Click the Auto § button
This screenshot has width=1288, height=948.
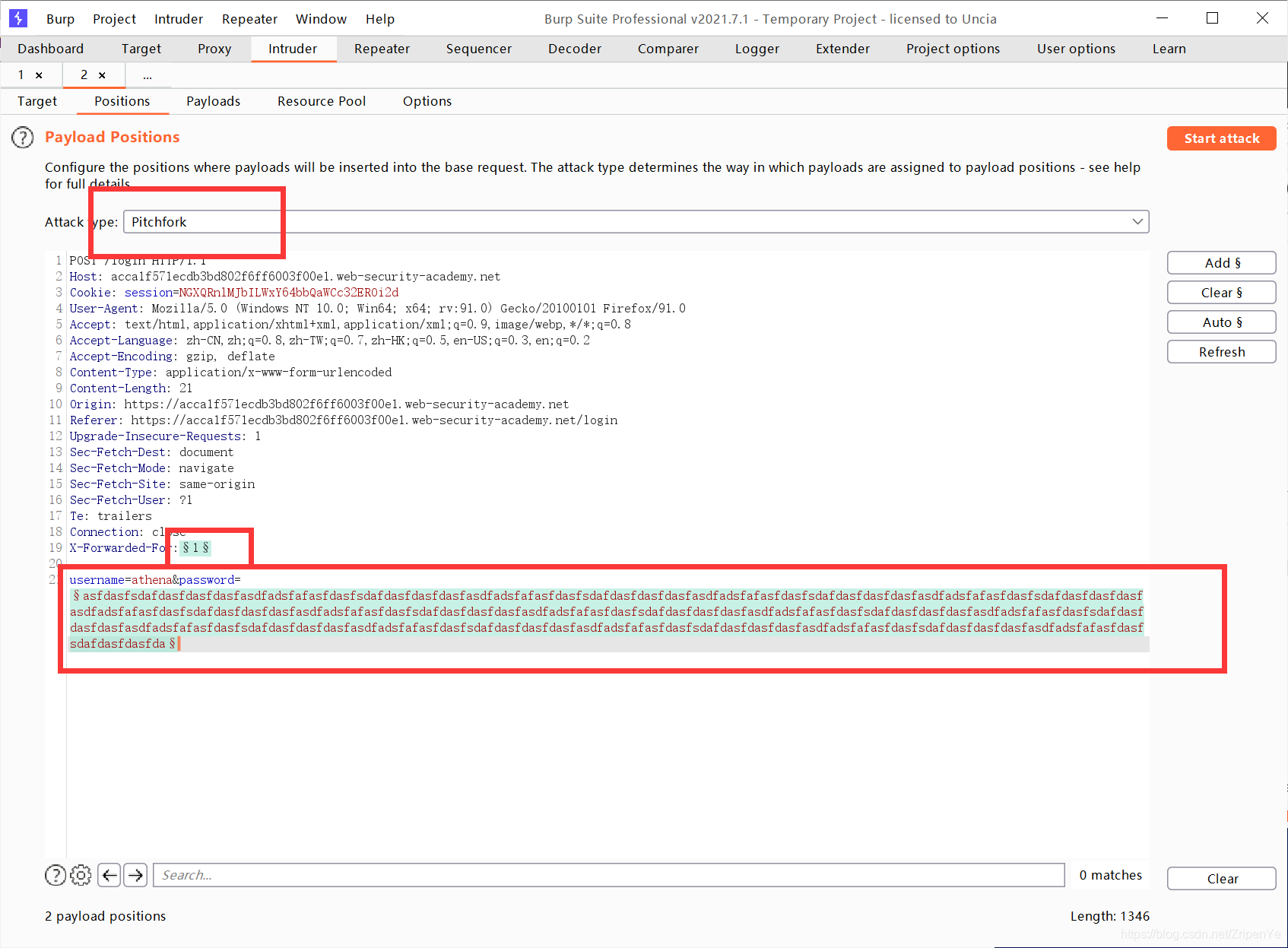[1222, 322]
